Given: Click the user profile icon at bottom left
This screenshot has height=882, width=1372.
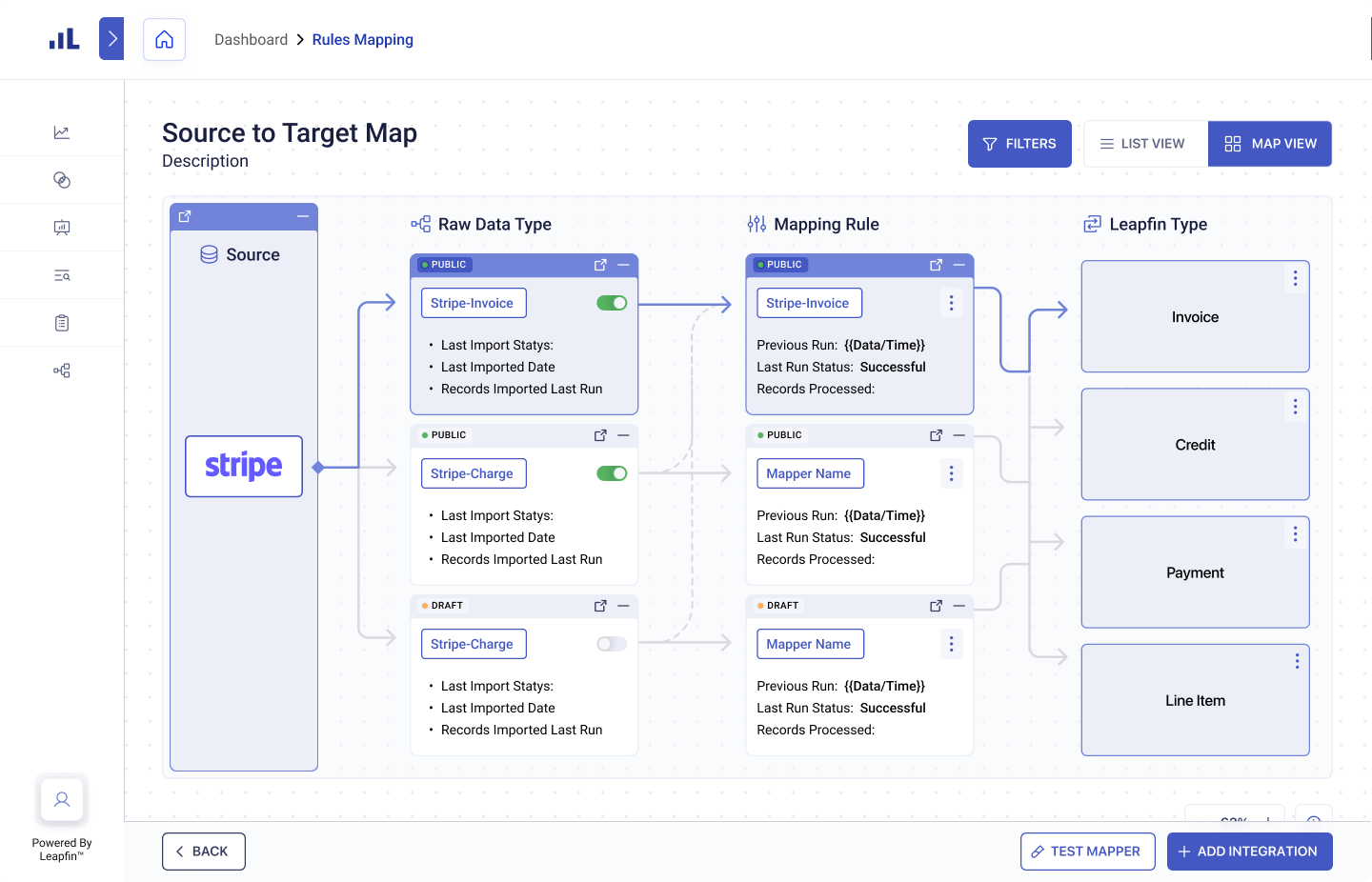Looking at the screenshot, I should coord(62,800).
